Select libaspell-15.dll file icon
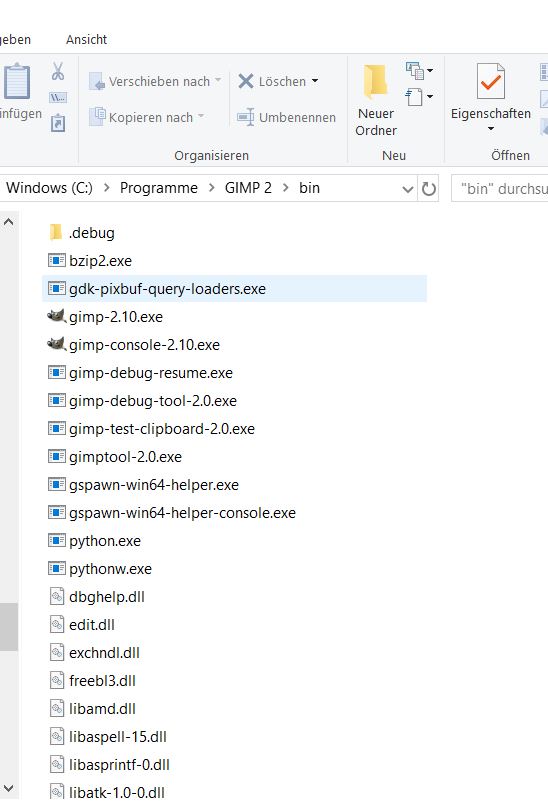Screen dimensions: 548x802 tap(57, 737)
